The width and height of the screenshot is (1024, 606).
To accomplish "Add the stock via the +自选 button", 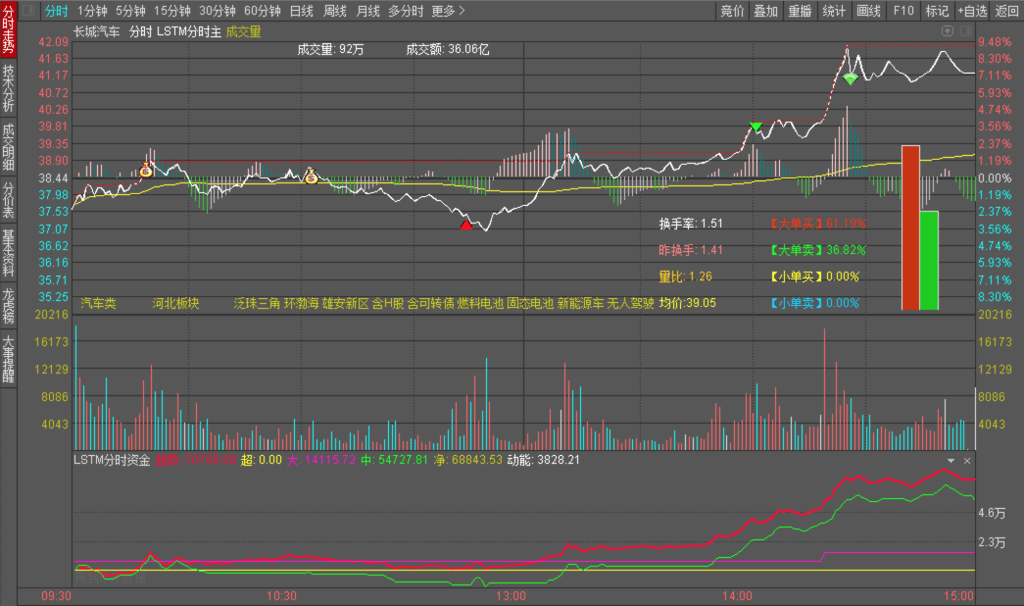I will (x=972, y=11).
